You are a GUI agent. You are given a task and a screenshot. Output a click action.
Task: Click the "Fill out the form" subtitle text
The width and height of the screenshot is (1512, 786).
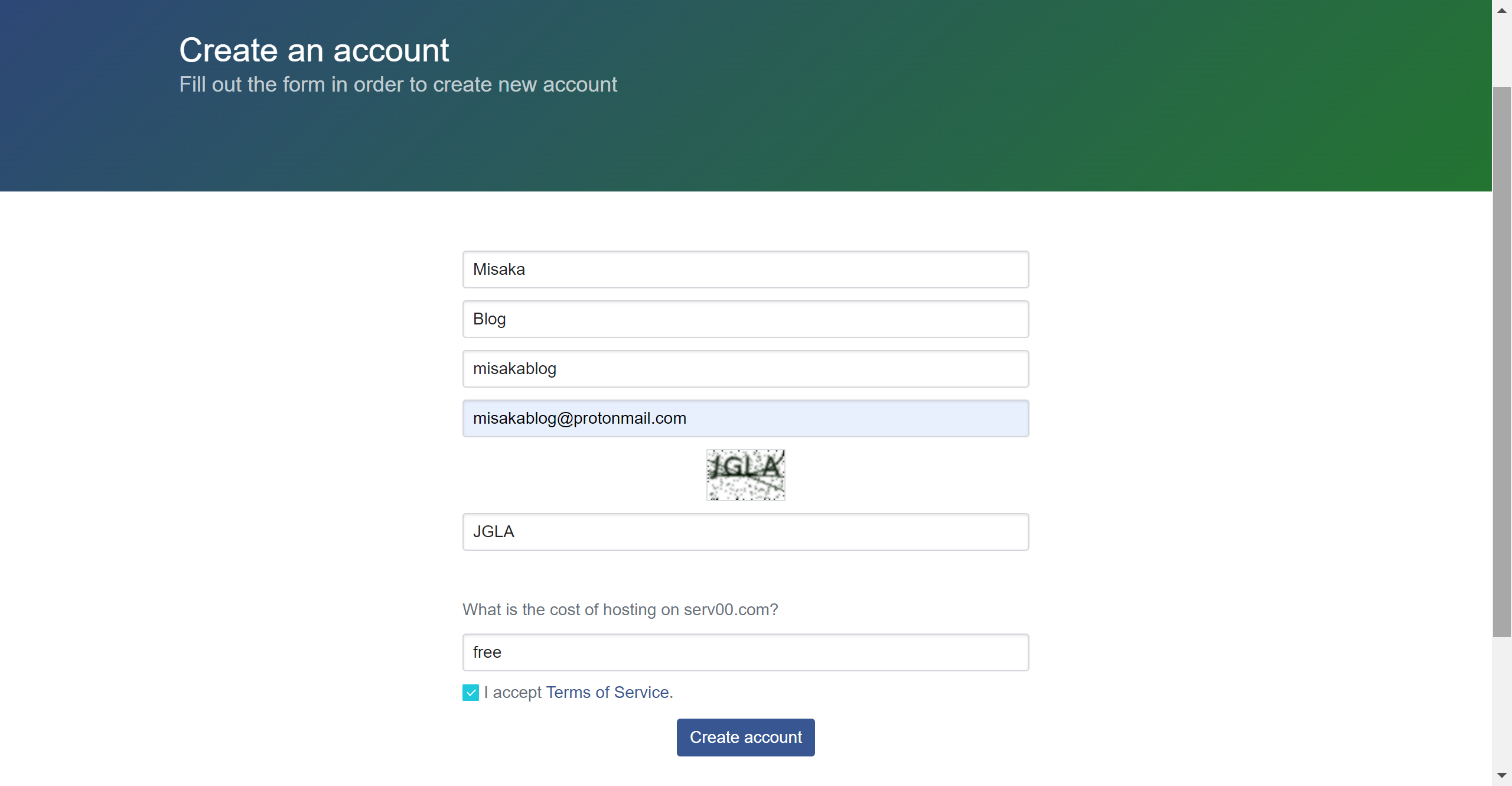pos(398,85)
